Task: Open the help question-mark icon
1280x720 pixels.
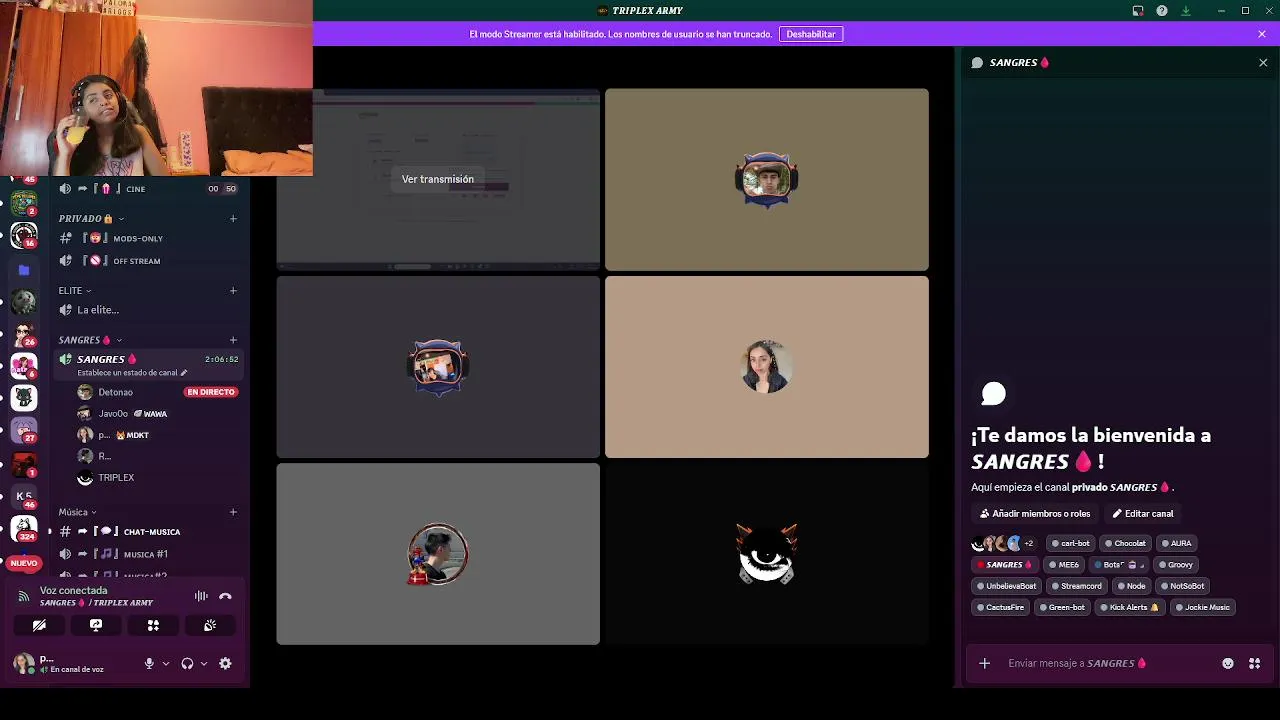Action: pyautogui.click(x=1162, y=11)
